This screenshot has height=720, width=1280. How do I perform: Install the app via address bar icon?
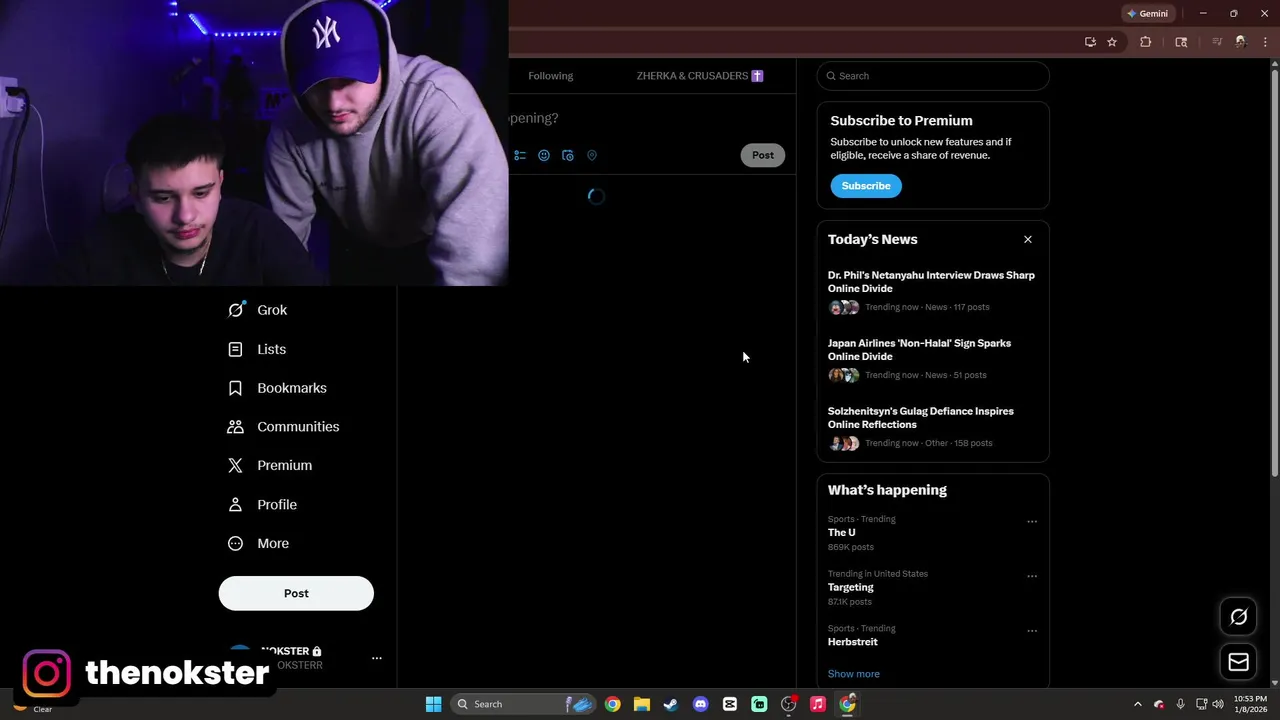point(1090,42)
